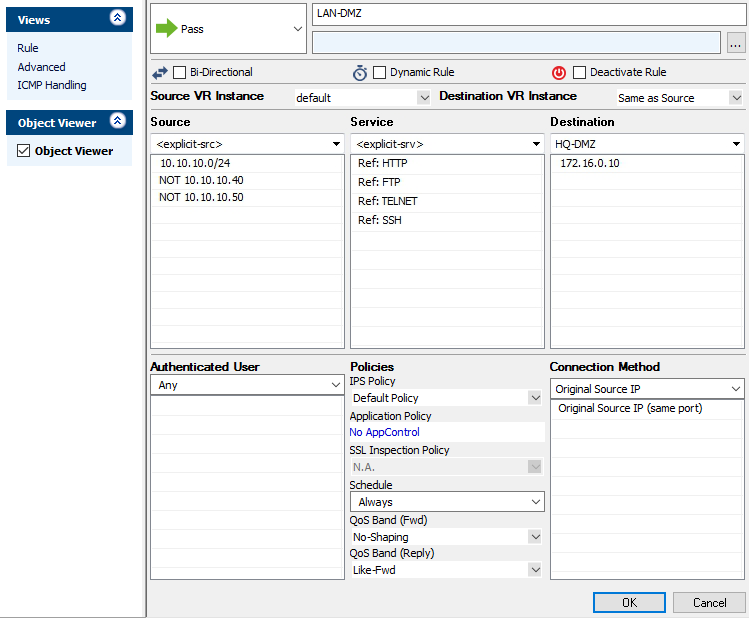
Task: Click the Object Viewer panel header
Action: point(69,122)
